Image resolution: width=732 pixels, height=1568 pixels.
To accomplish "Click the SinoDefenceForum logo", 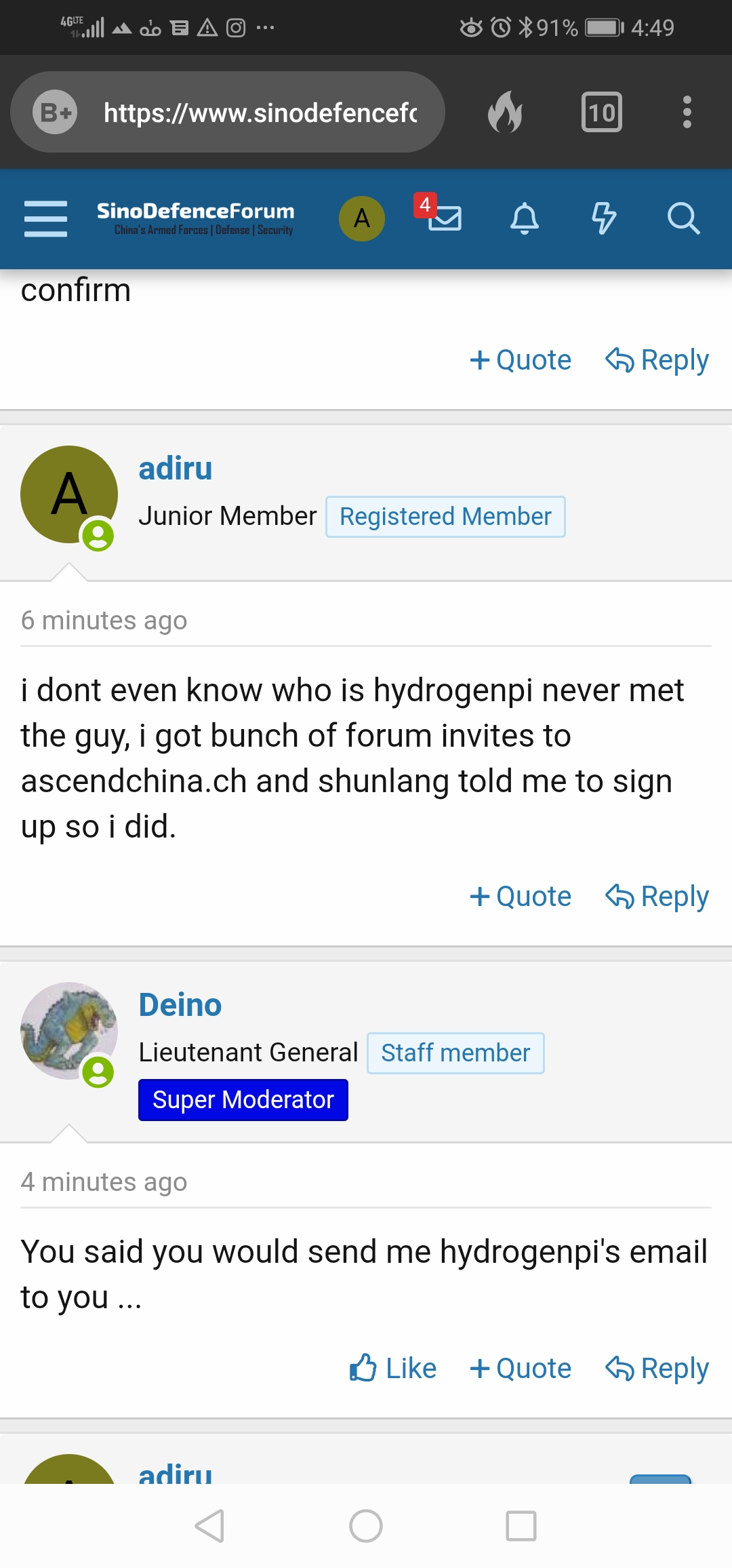I will 196,218.
